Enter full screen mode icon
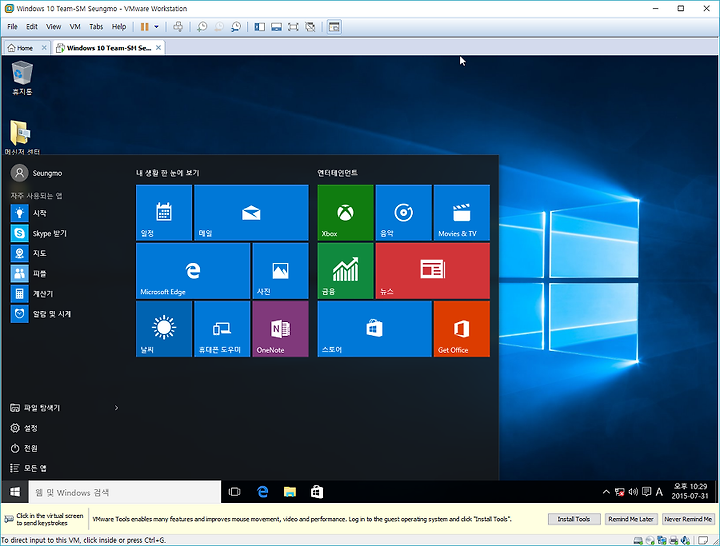Viewport: 720px width, 546px height. [x=293, y=27]
